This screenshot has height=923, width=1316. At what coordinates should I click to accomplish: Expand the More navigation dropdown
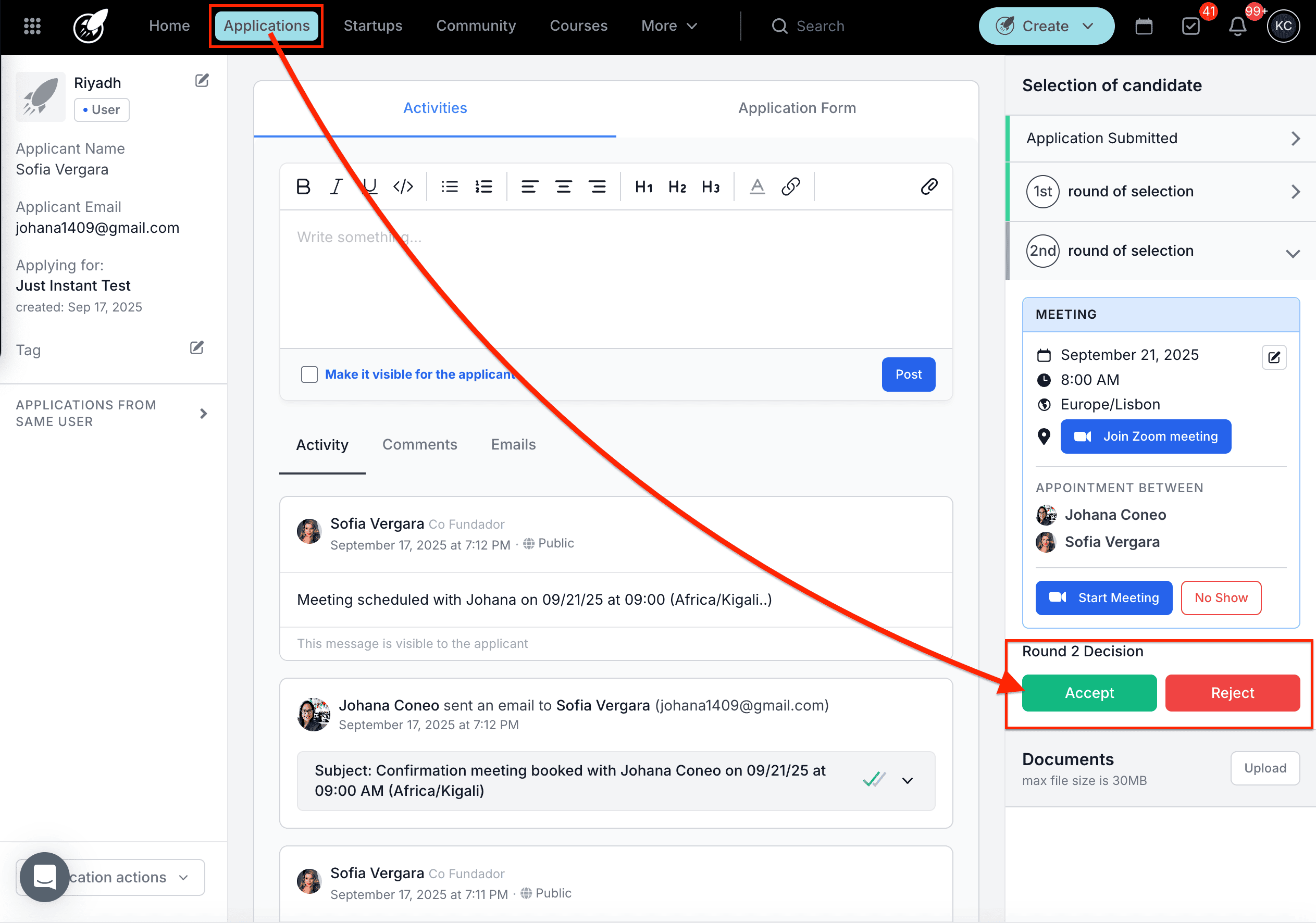669,27
